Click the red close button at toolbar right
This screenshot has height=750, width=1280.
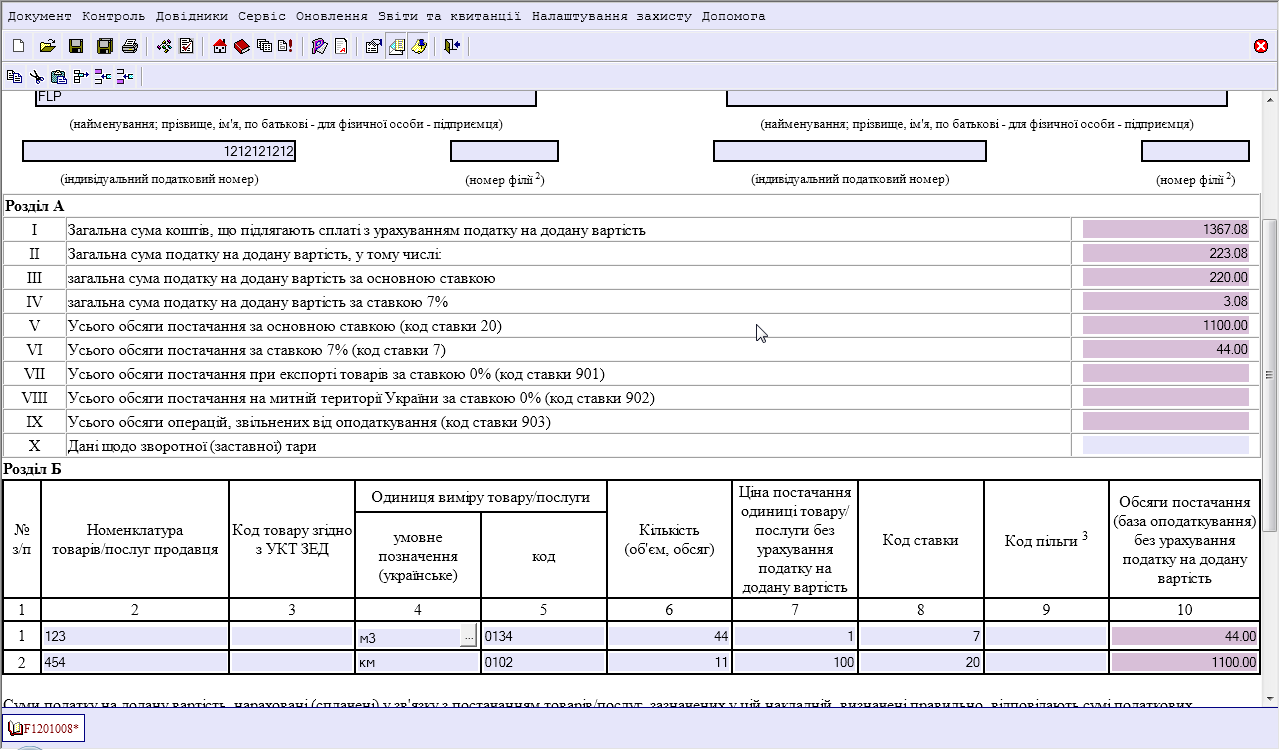pyautogui.click(x=1261, y=46)
